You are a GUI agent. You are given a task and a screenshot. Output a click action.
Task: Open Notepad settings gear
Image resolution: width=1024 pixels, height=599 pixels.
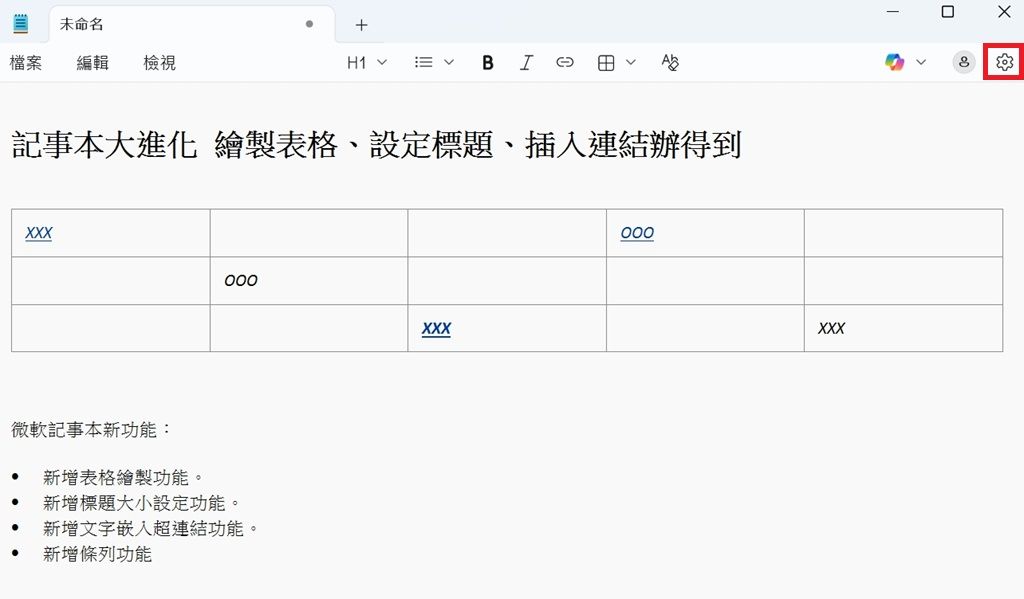click(1005, 63)
